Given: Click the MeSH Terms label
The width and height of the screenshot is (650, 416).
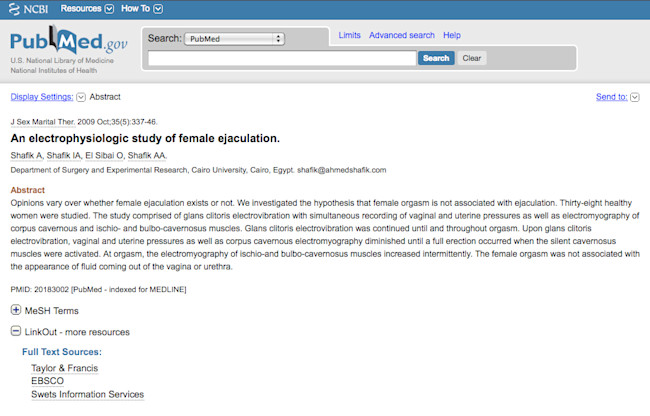Looking at the screenshot, I should 51,311.
